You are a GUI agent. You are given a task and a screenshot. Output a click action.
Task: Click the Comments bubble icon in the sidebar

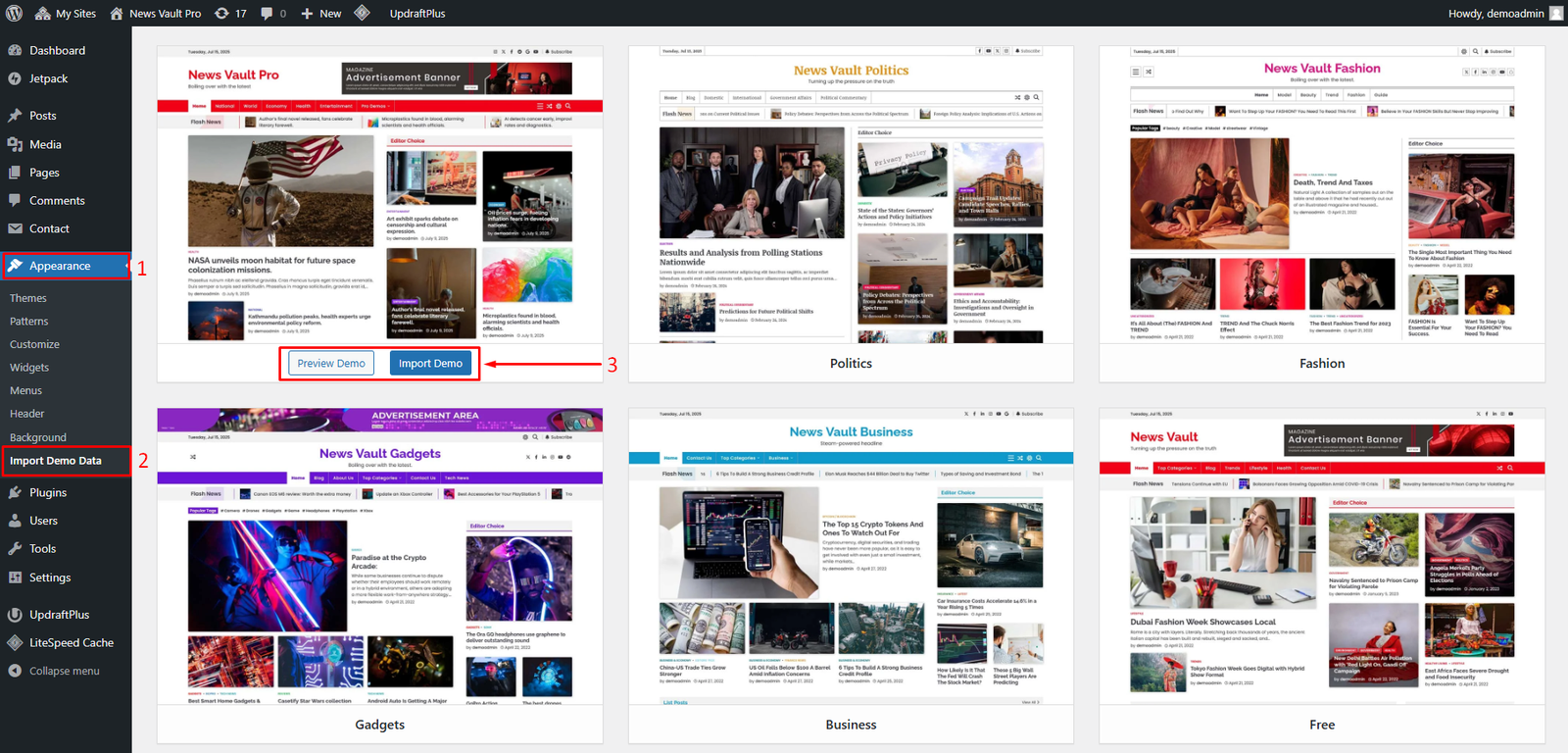[x=15, y=200]
